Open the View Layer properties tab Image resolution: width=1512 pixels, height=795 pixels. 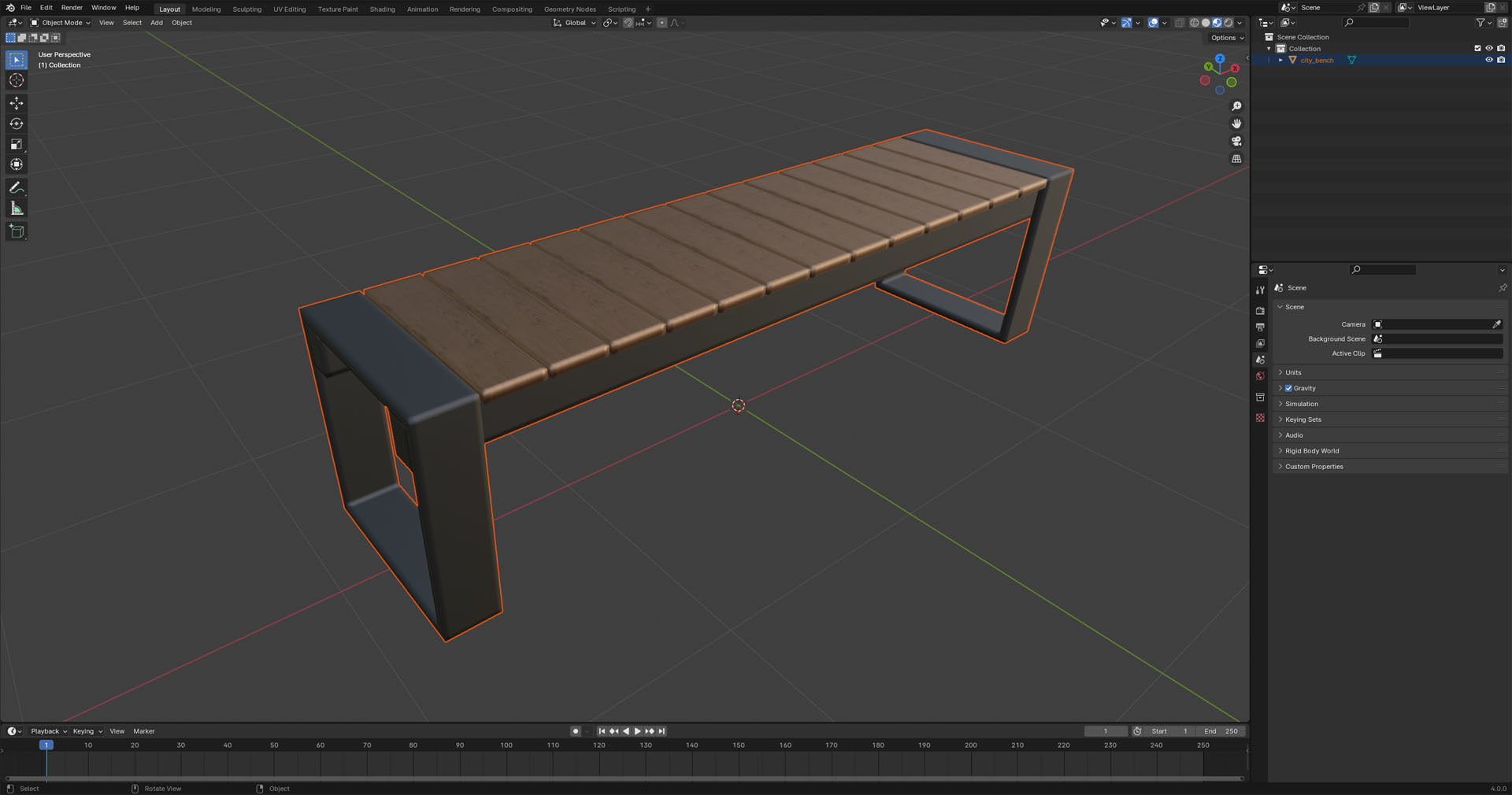click(1260, 344)
